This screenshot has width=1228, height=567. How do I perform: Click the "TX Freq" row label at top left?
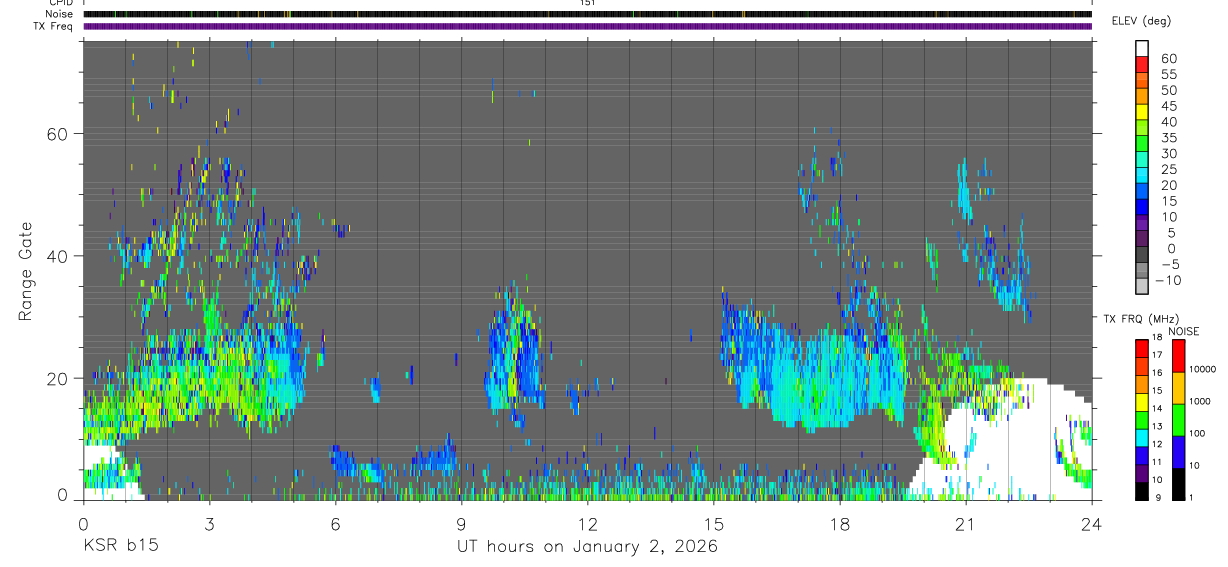[x=53, y=26]
